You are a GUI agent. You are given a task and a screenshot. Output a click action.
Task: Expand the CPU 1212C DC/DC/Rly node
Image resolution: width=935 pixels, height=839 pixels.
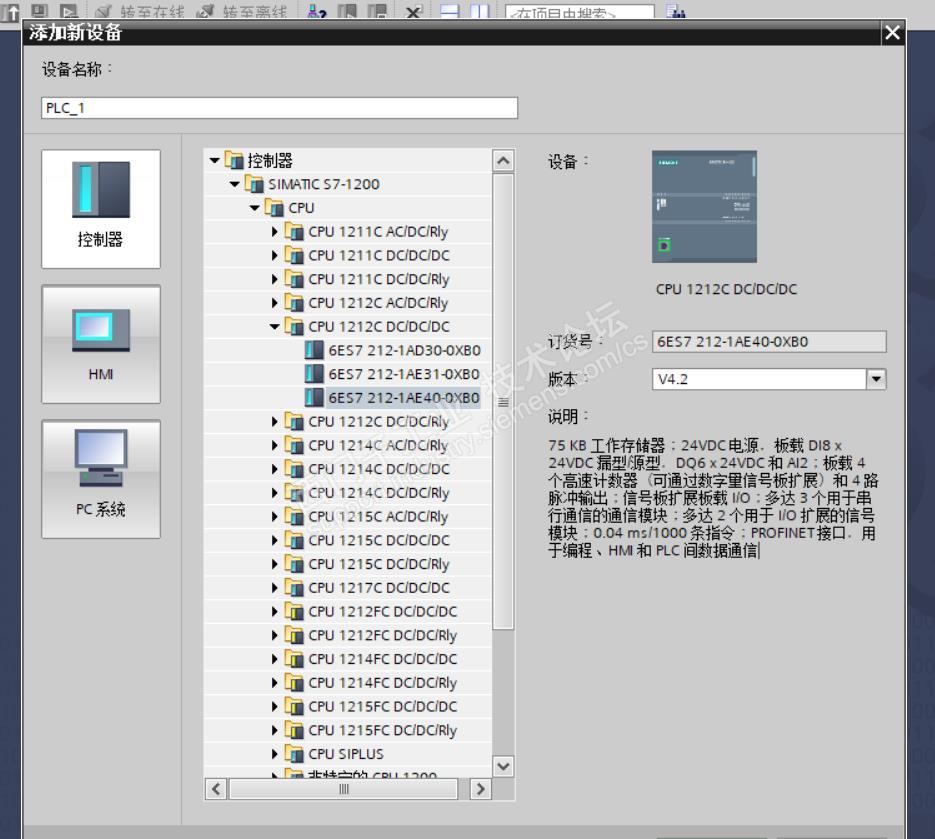(x=274, y=422)
